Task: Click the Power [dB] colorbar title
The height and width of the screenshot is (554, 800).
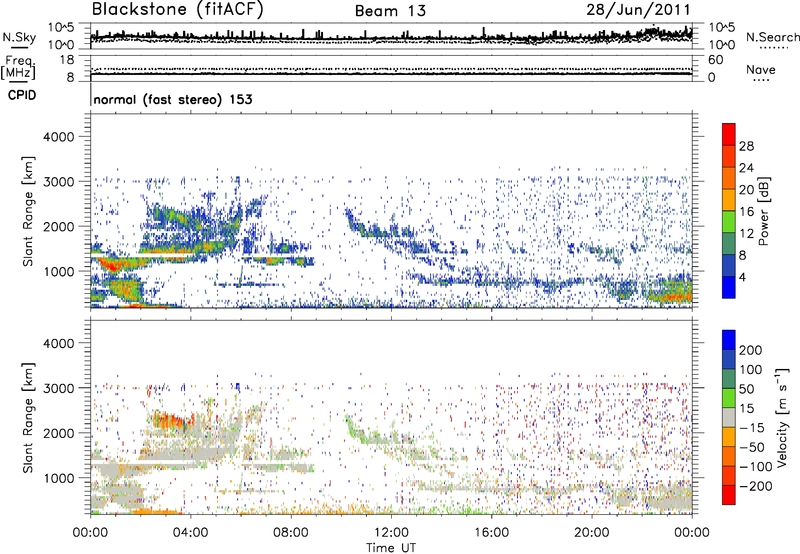Action: [x=763, y=211]
